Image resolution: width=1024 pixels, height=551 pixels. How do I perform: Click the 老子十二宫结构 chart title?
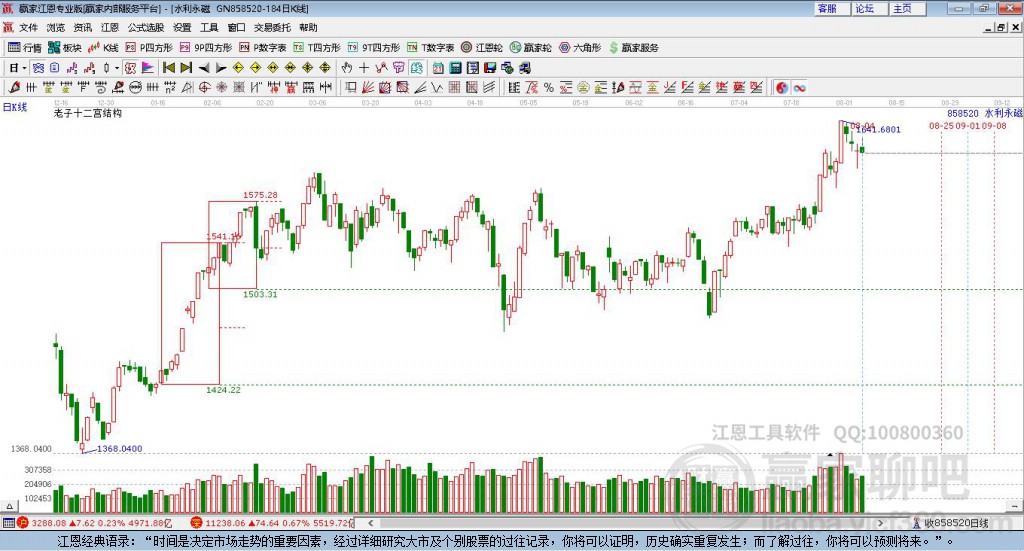point(88,114)
